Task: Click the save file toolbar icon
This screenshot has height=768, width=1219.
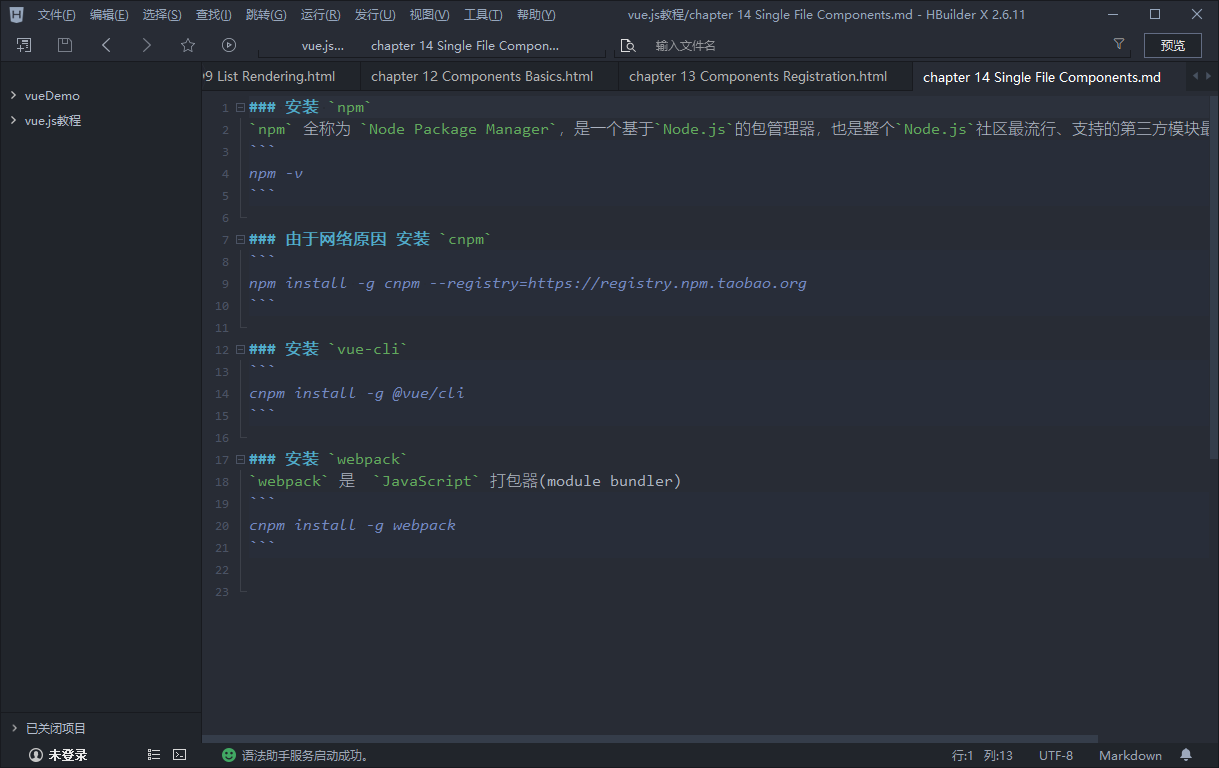Action: 65,45
